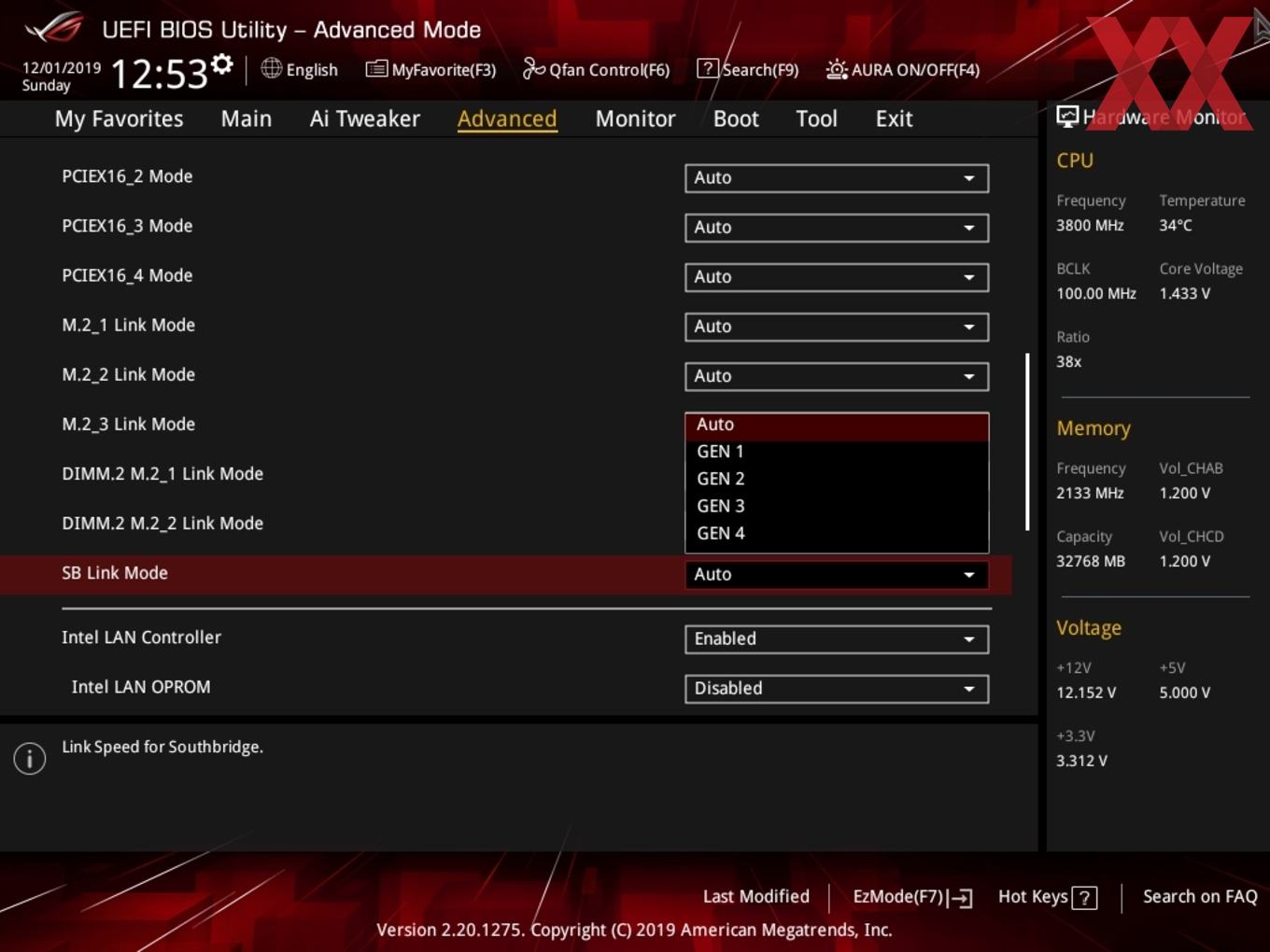Expand the M.2_1 Link Mode dropdown
The height and width of the screenshot is (952, 1270).
click(837, 326)
